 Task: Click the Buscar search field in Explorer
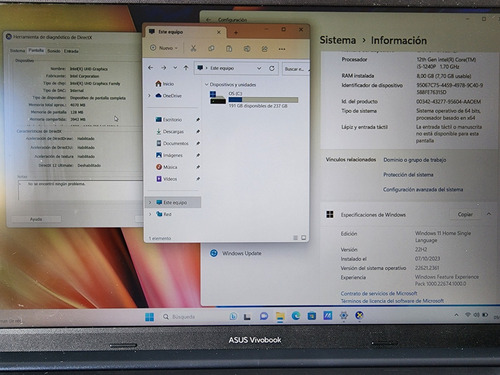[295, 69]
